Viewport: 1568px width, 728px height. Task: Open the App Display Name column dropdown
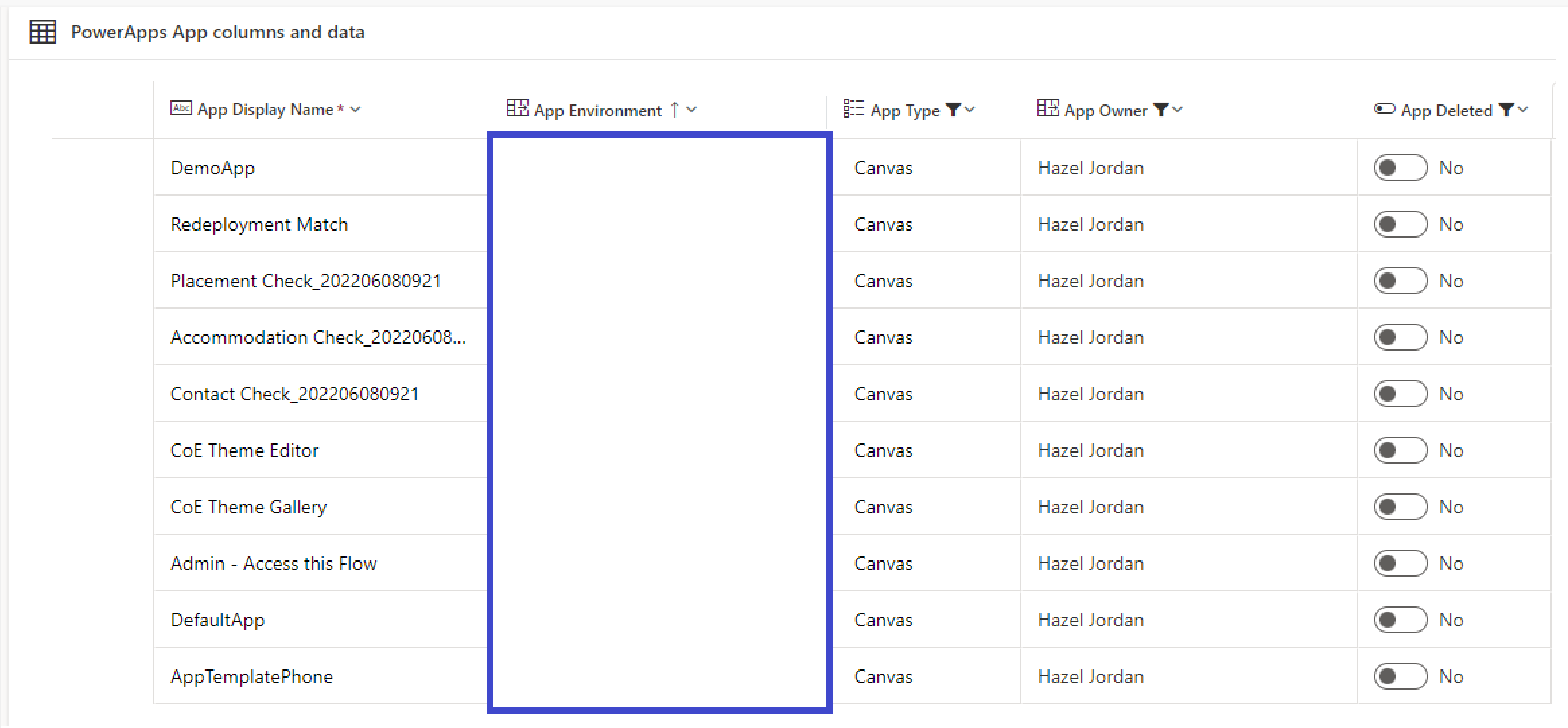pyautogui.click(x=357, y=109)
